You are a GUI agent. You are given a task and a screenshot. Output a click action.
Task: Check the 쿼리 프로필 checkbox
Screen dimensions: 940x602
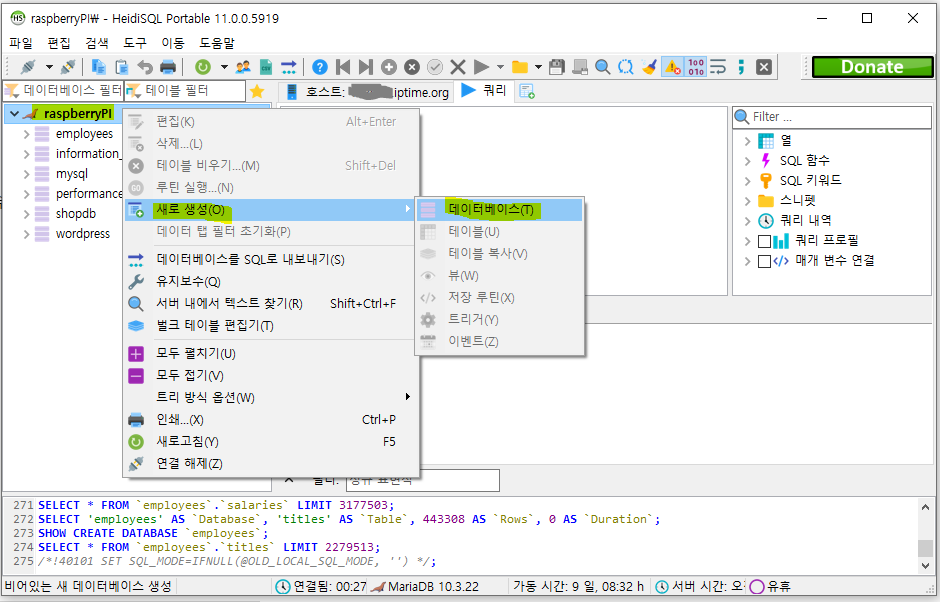click(x=764, y=241)
